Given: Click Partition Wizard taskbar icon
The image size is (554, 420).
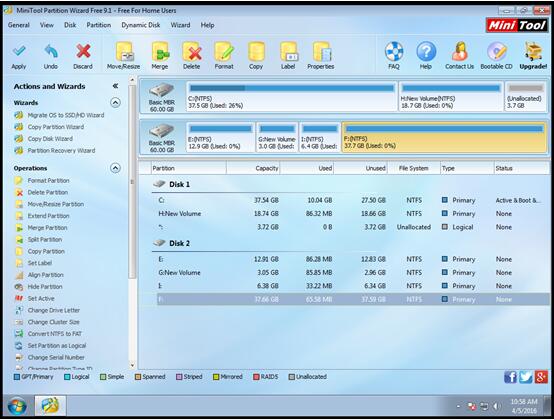Looking at the screenshot, I should (50, 406).
